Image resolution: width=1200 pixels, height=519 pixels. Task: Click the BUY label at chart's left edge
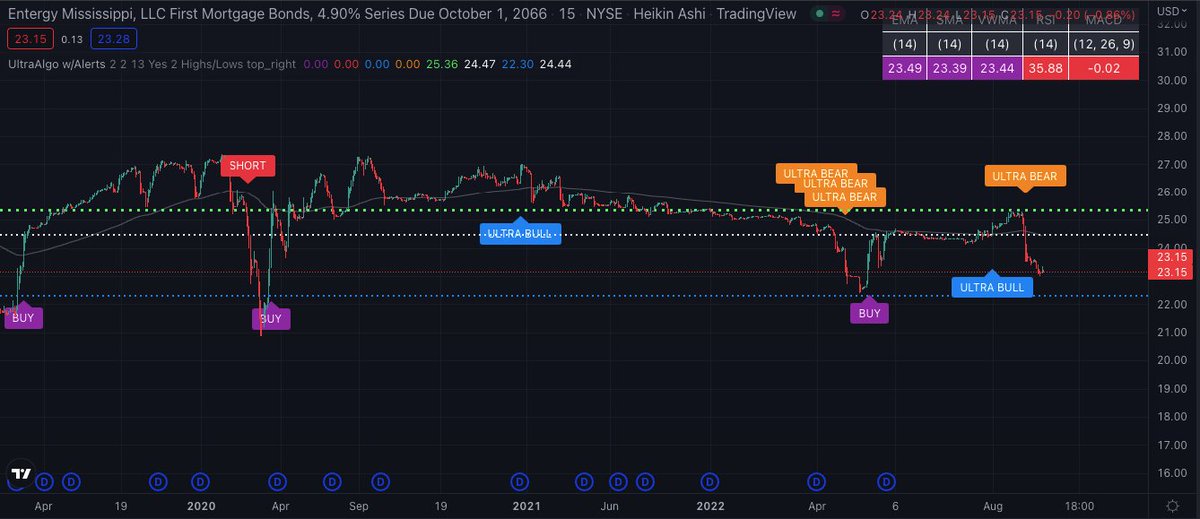[22, 316]
